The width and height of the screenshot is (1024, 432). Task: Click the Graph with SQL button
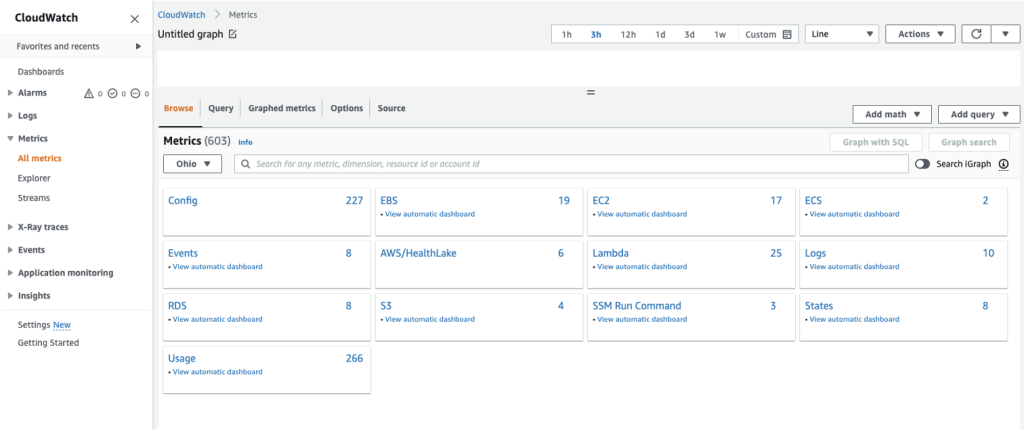pyautogui.click(x=876, y=142)
